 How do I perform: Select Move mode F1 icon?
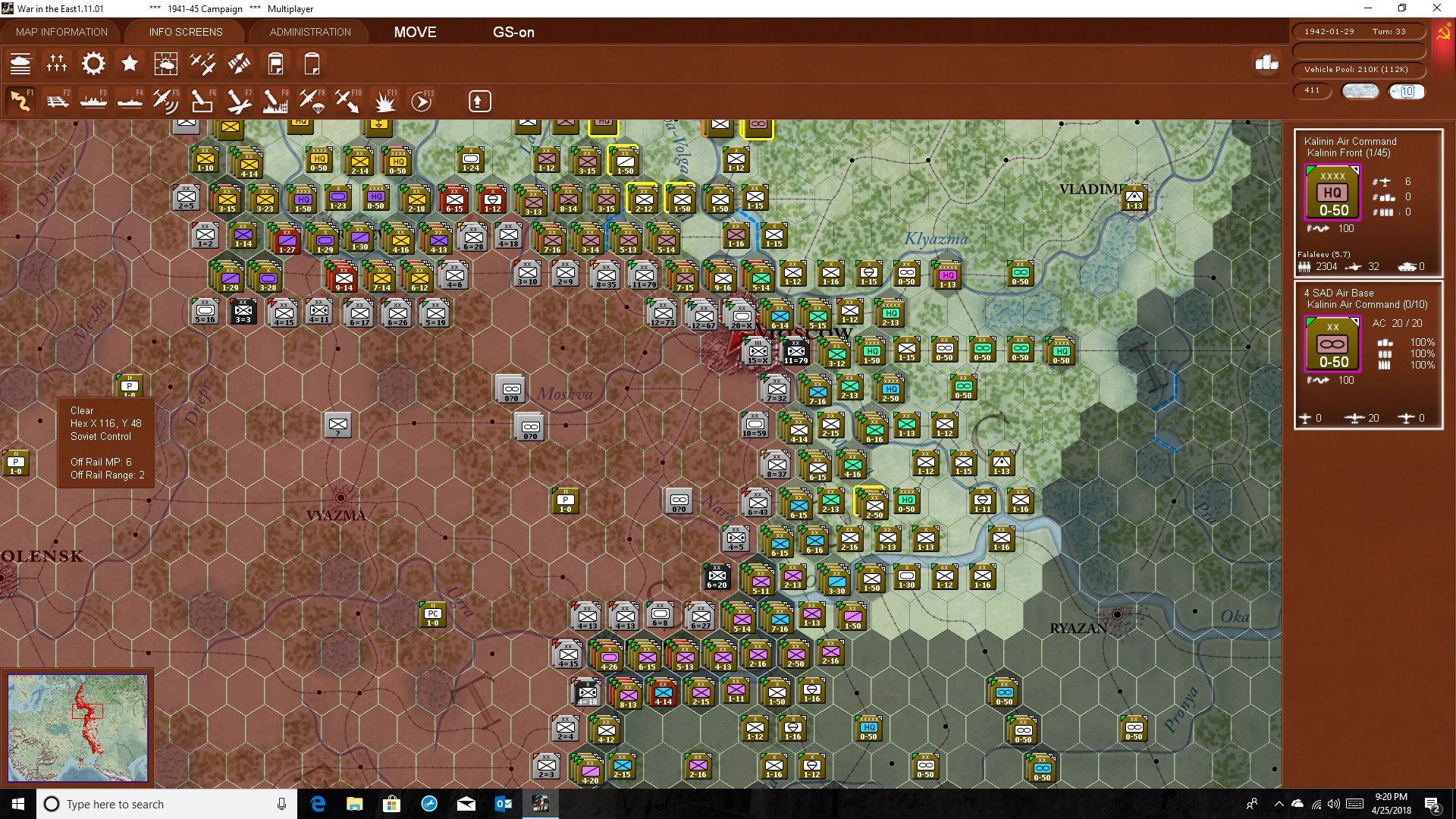pyautogui.click(x=20, y=101)
